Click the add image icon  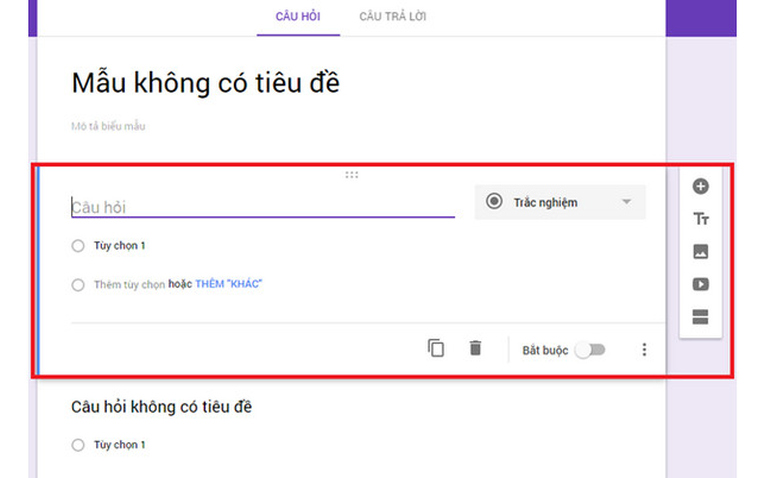pos(701,252)
